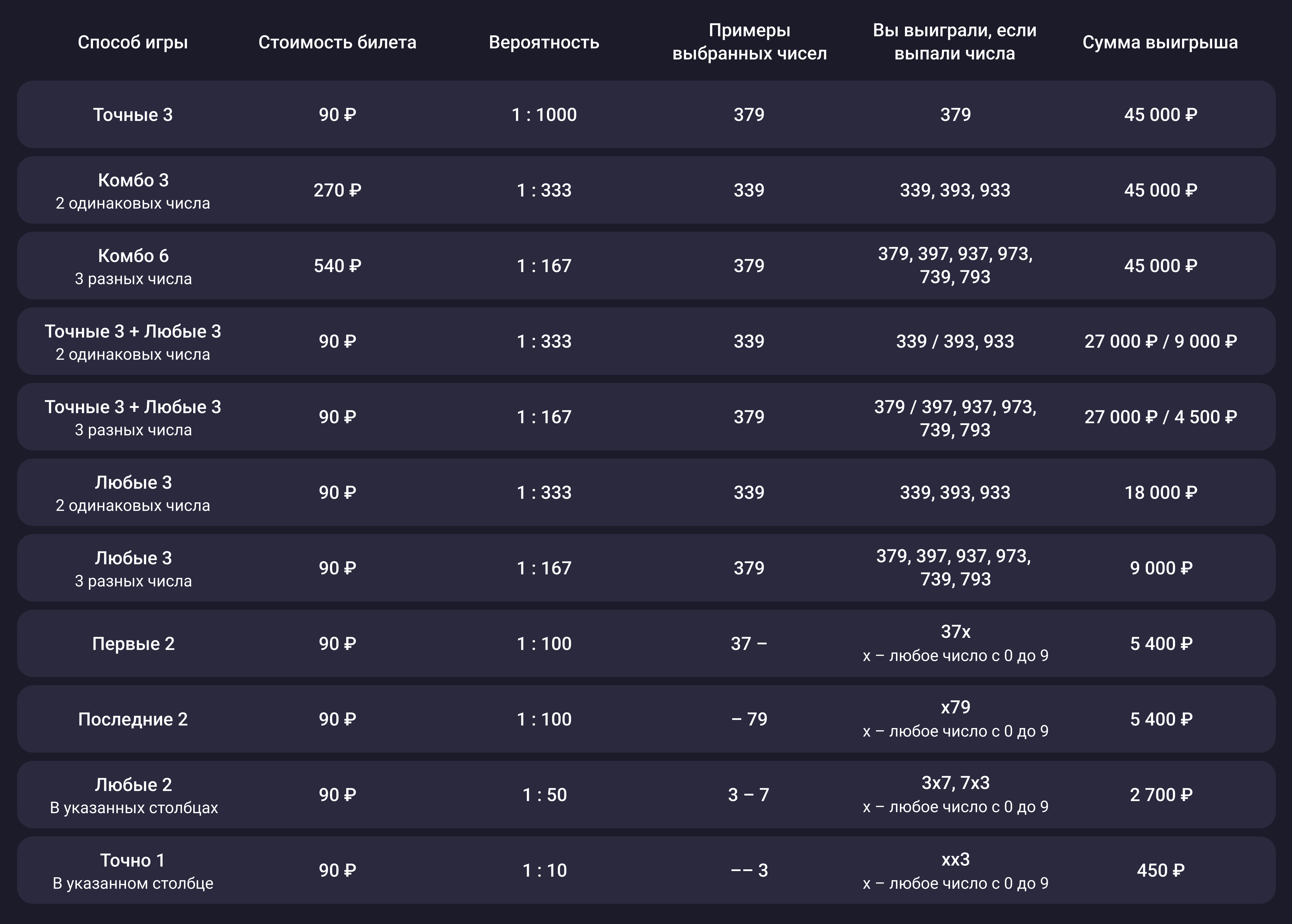Viewport: 1292px width, 924px height.
Task: Click the 'Сумма выигрыша' column header
Action: 1160,42
